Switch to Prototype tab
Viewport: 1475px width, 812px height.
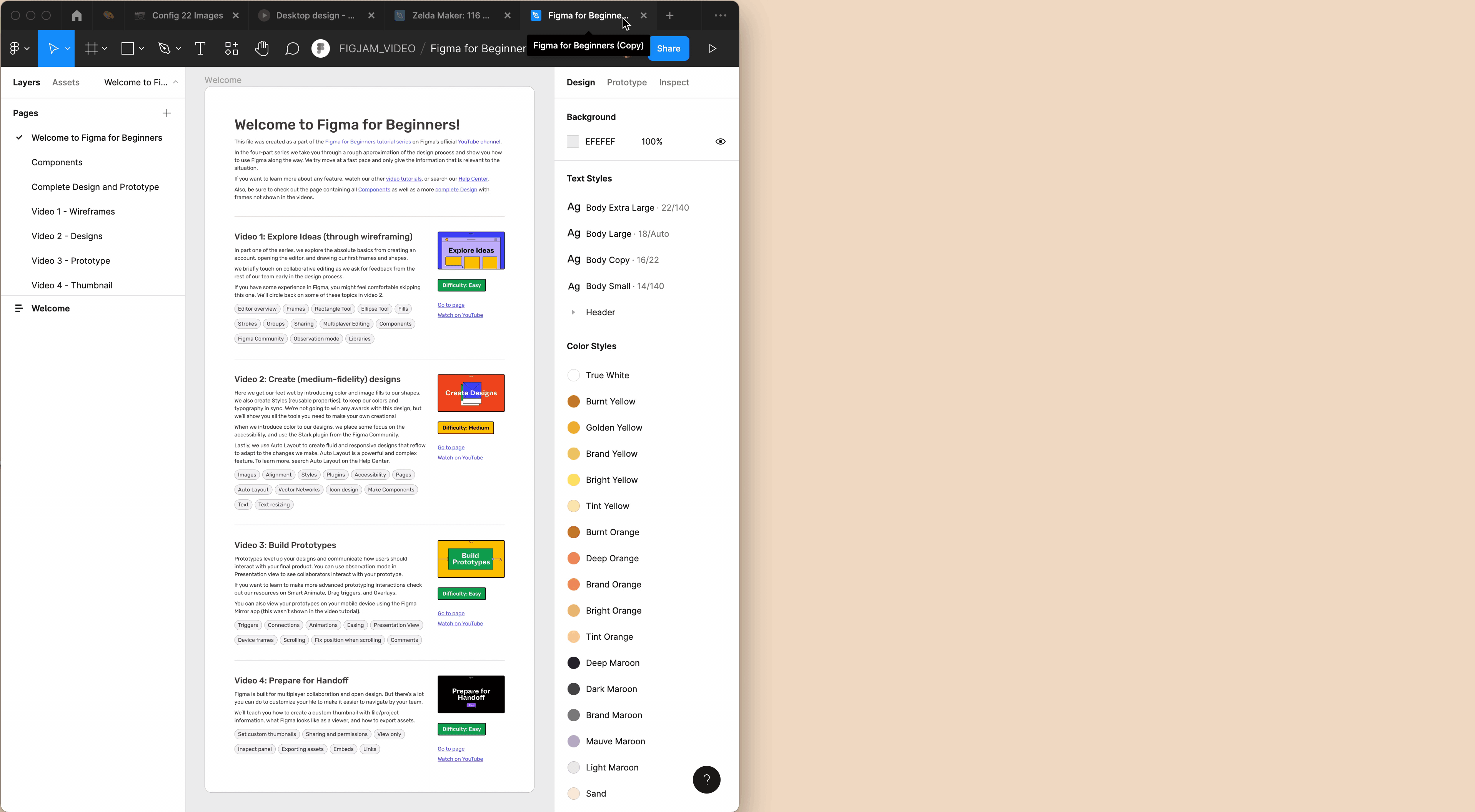pyautogui.click(x=627, y=82)
